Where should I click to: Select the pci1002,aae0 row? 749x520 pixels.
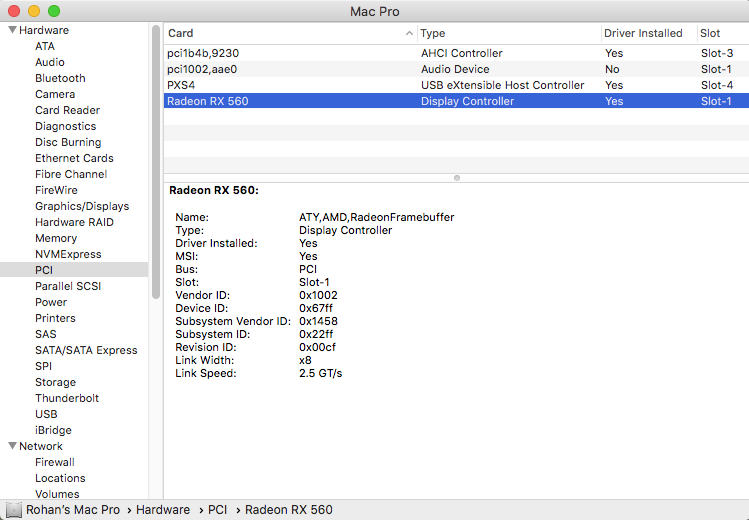456,69
